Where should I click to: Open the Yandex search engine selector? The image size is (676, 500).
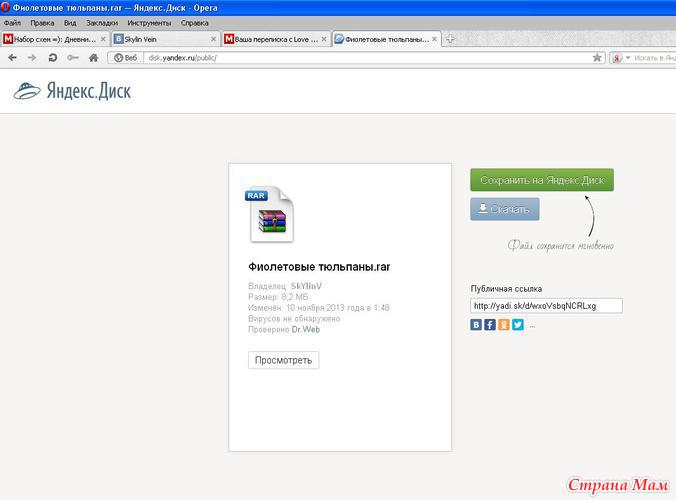point(621,58)
